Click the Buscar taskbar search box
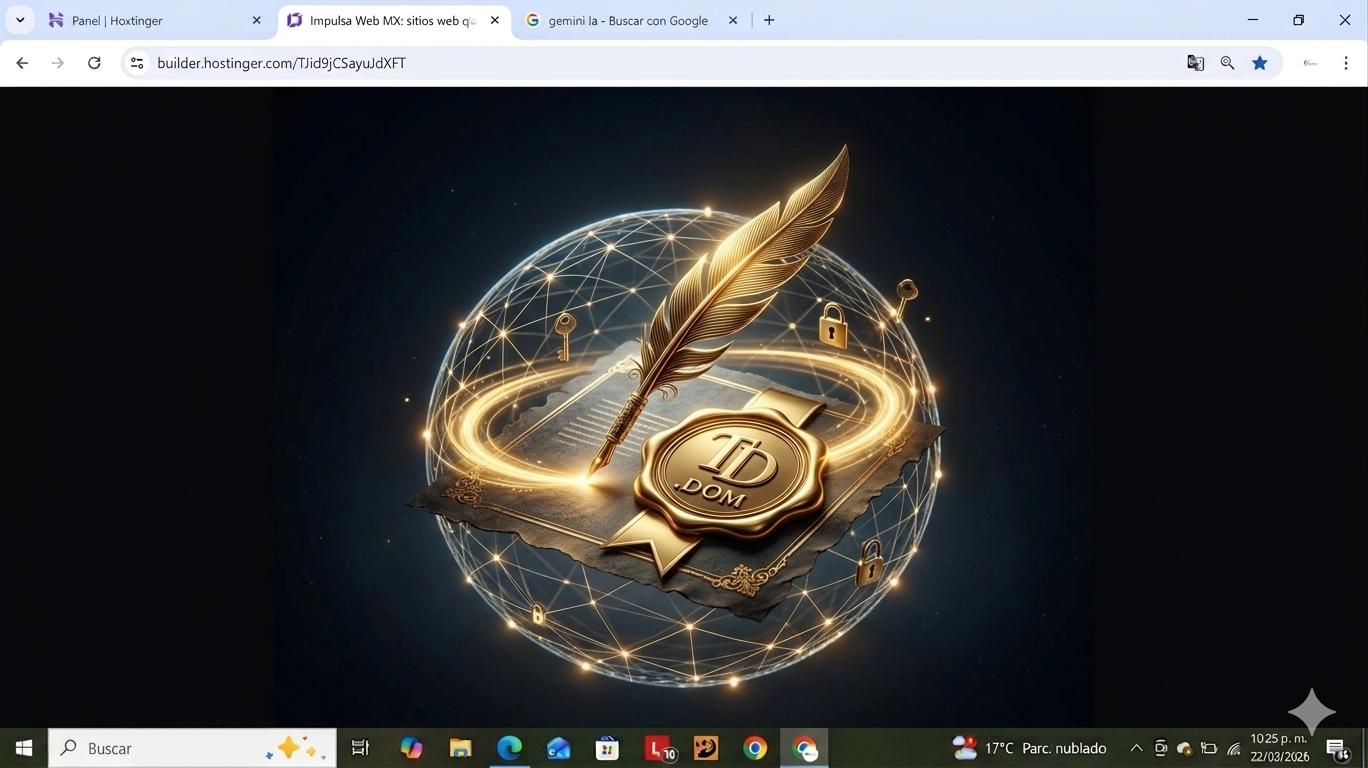The width and height of the screenshot is (1368, 768). point(192,748)
